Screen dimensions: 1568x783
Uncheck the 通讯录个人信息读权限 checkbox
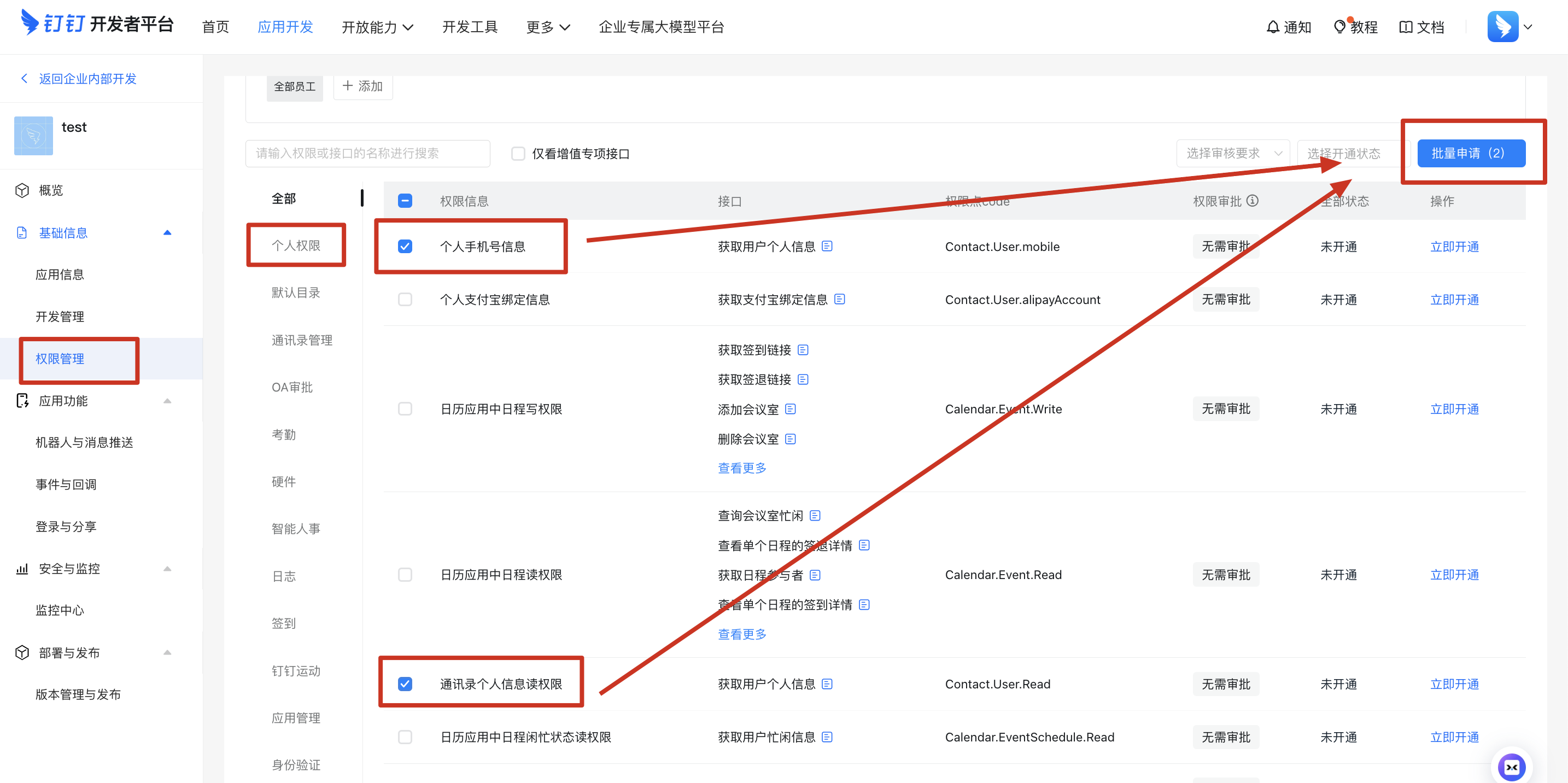pos(405,683)
